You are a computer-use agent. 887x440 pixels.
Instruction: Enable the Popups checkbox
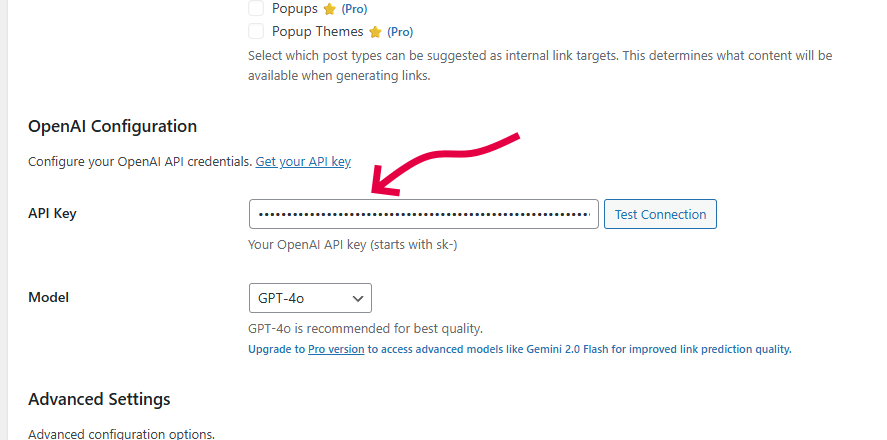click(257, 8)
